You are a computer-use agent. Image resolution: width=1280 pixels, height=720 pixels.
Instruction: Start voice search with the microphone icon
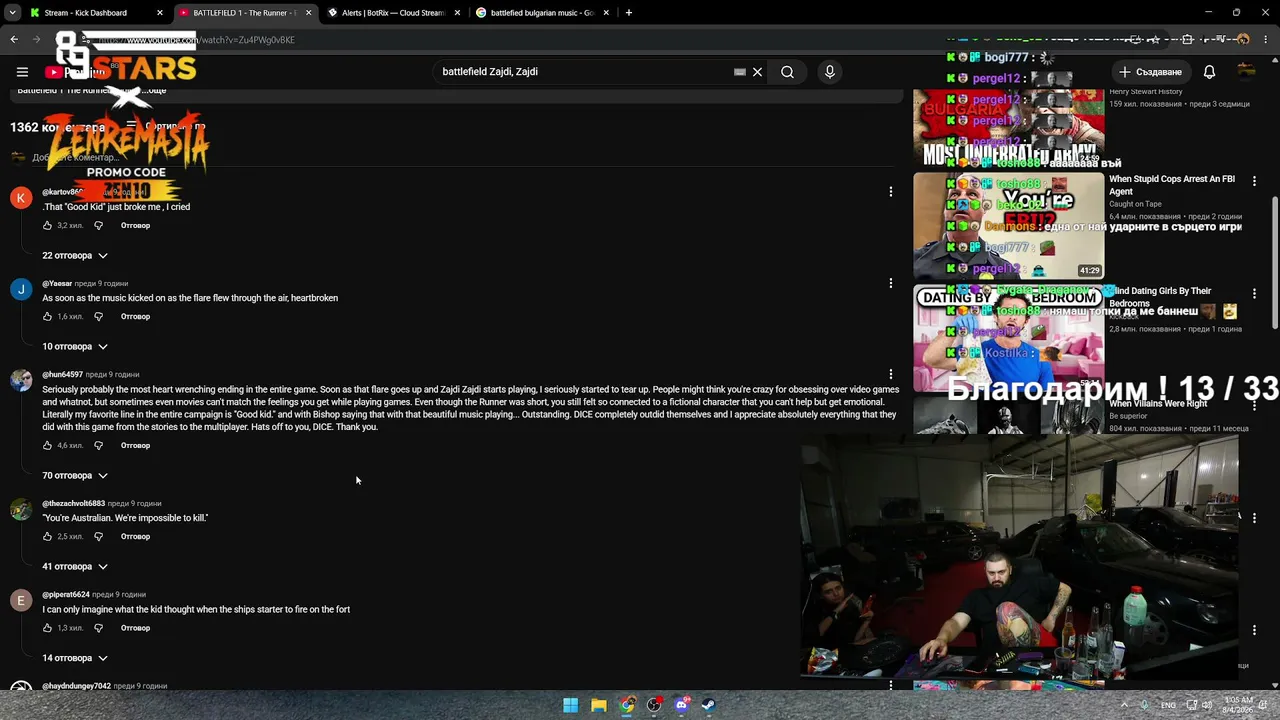(x=829, y=72)
